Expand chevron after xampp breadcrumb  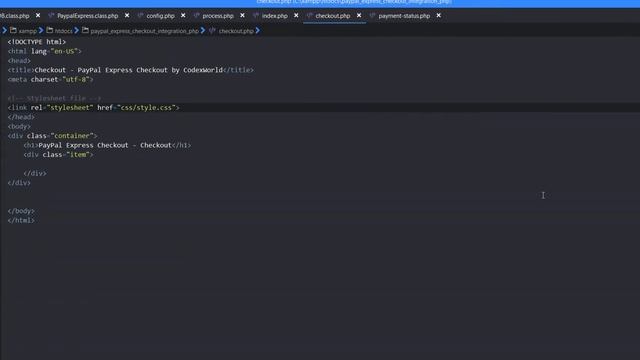[41, 31]
